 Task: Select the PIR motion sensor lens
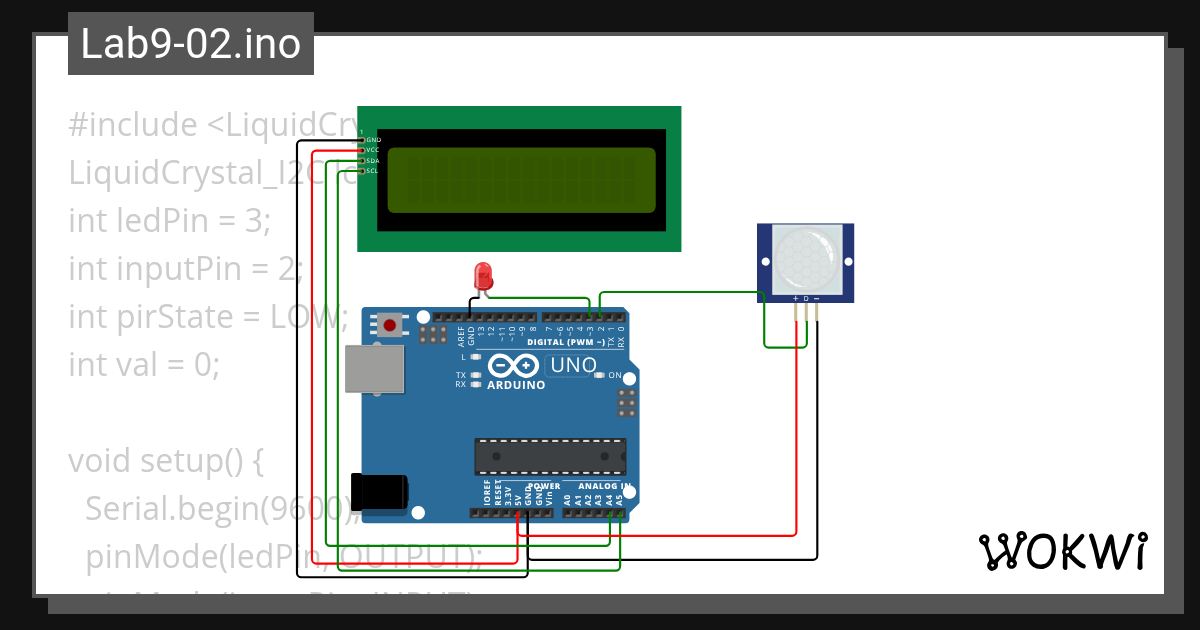tap(805, 258)
